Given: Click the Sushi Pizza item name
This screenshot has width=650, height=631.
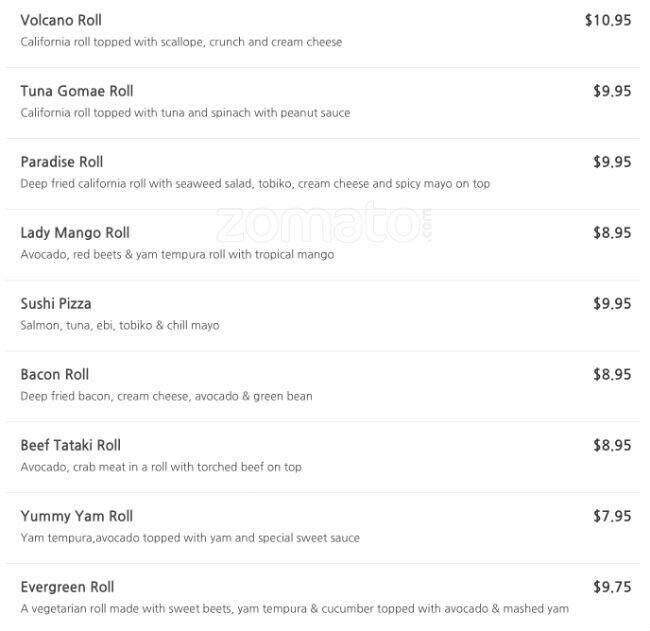Looking at the screenshot, I should (56, 304).
